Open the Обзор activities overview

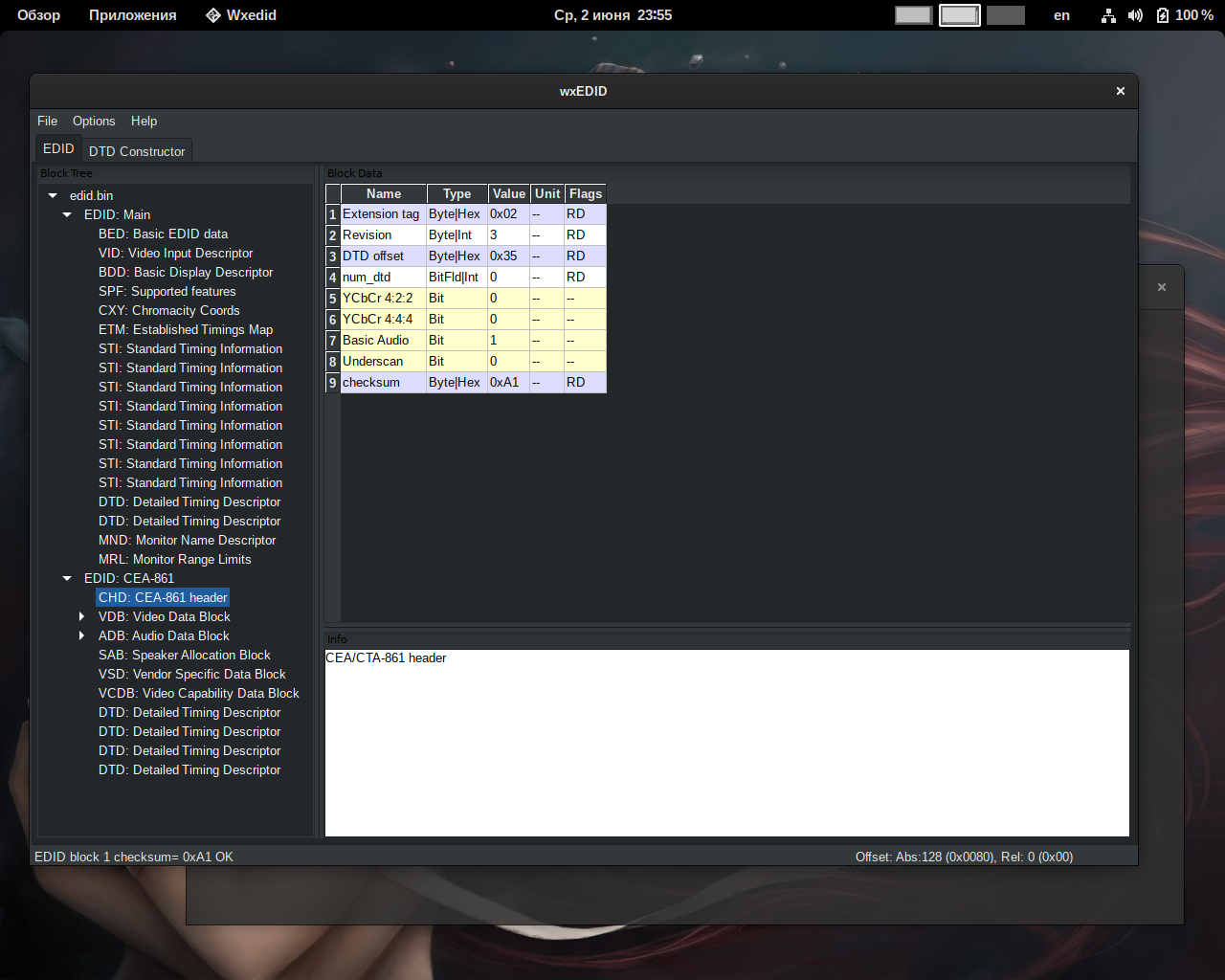[x=38, y=15]
